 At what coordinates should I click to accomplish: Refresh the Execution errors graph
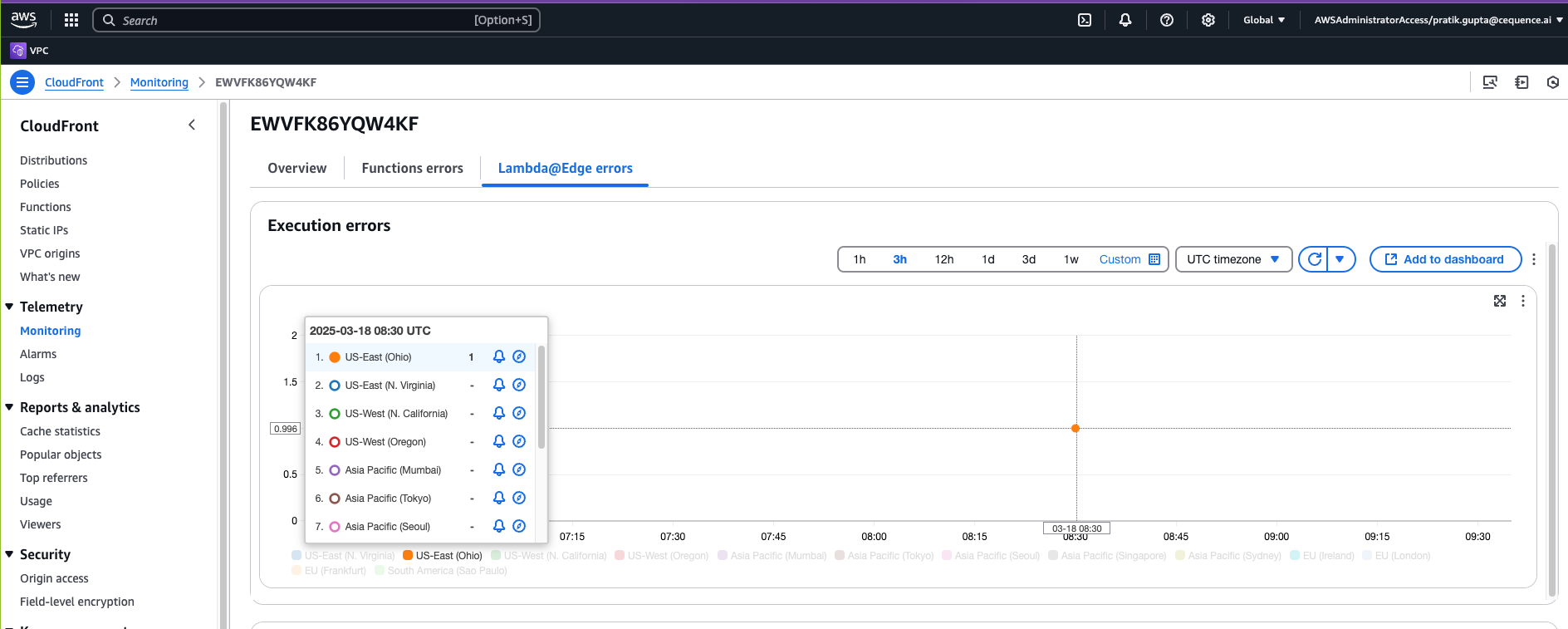point(1314,259)
